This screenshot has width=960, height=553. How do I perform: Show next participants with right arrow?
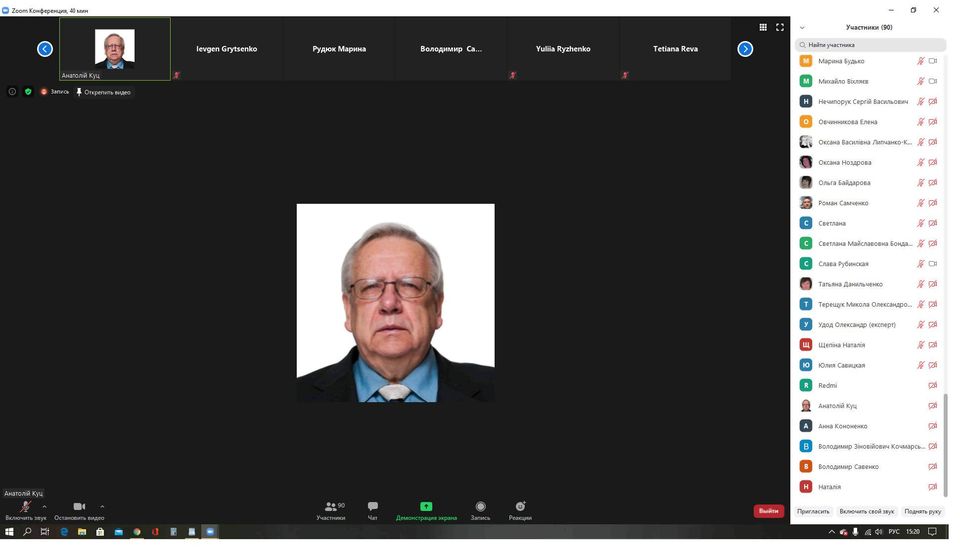745,49
